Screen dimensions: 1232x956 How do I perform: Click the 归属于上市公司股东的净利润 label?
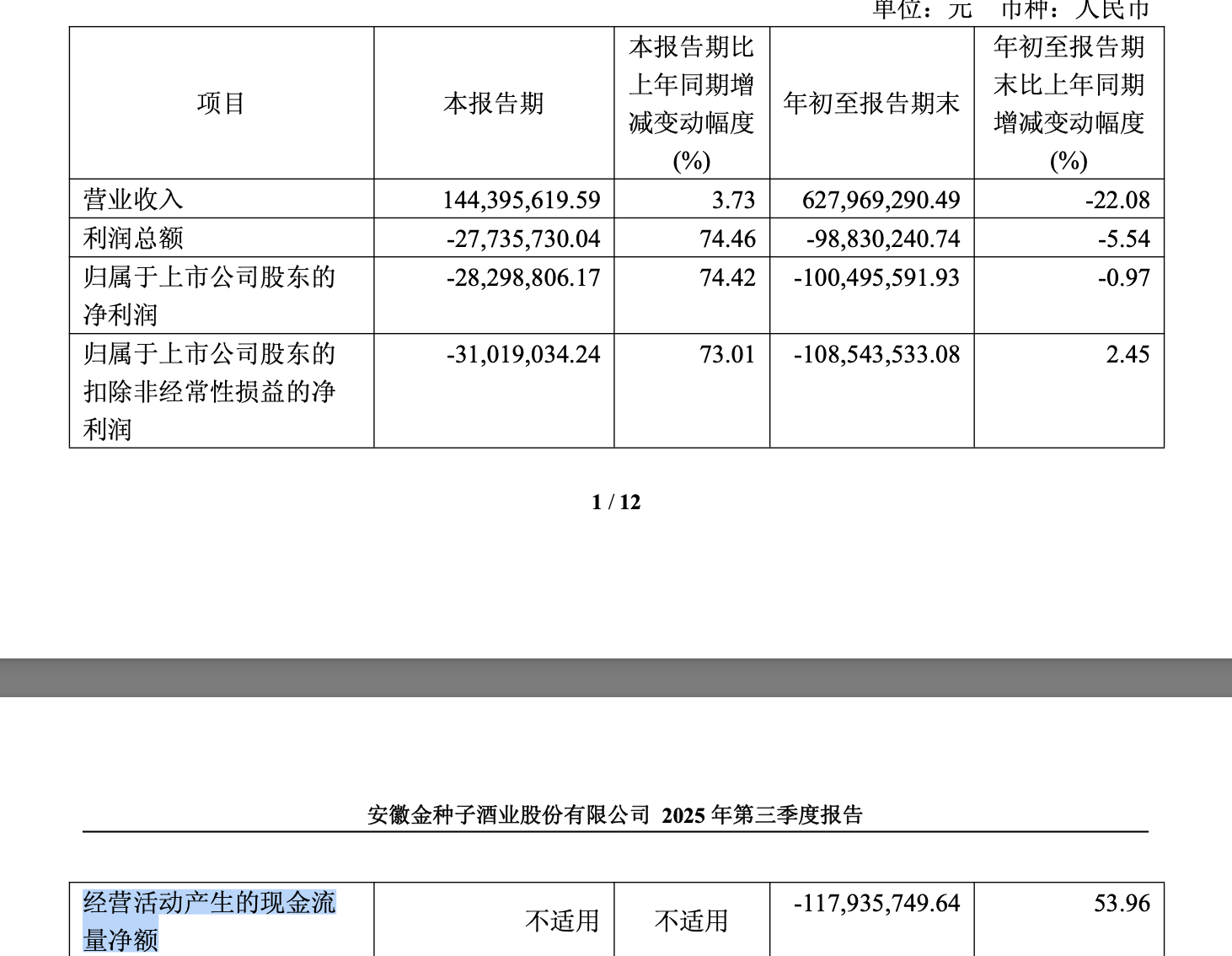tap(209, 296)
